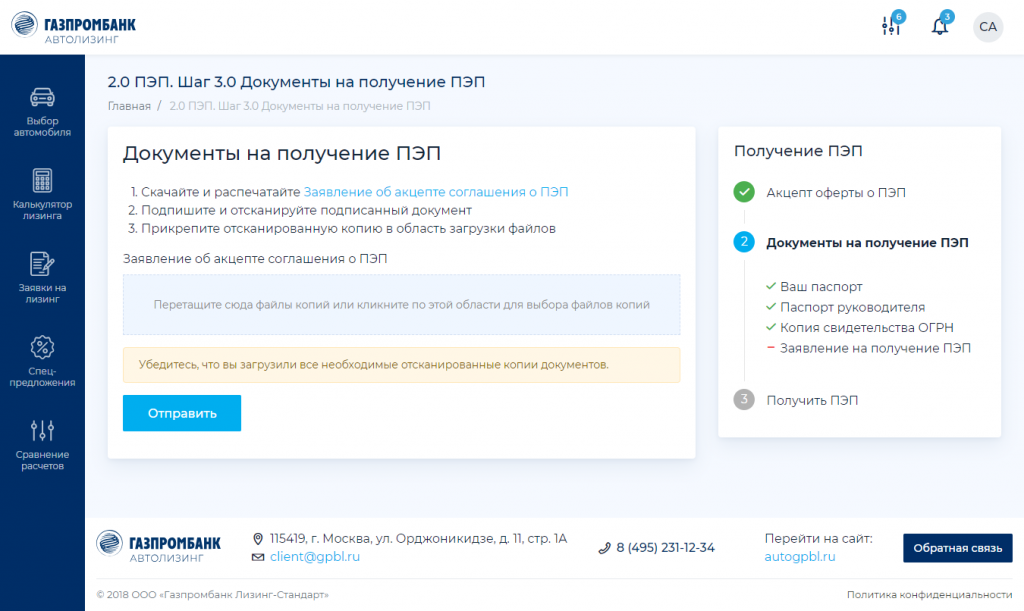Image resolution: width=1024 pixels, height=611 pixels.
Task: Open the CA user avatar
Action: 988,27
